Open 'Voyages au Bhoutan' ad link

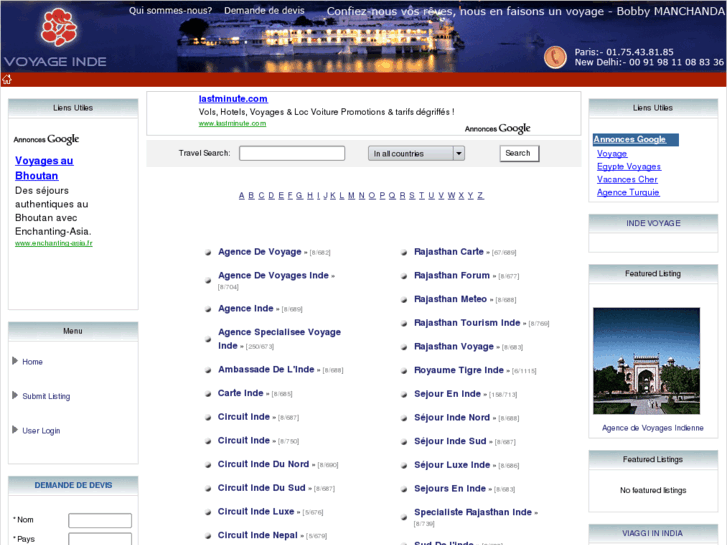tap(44, 168)
